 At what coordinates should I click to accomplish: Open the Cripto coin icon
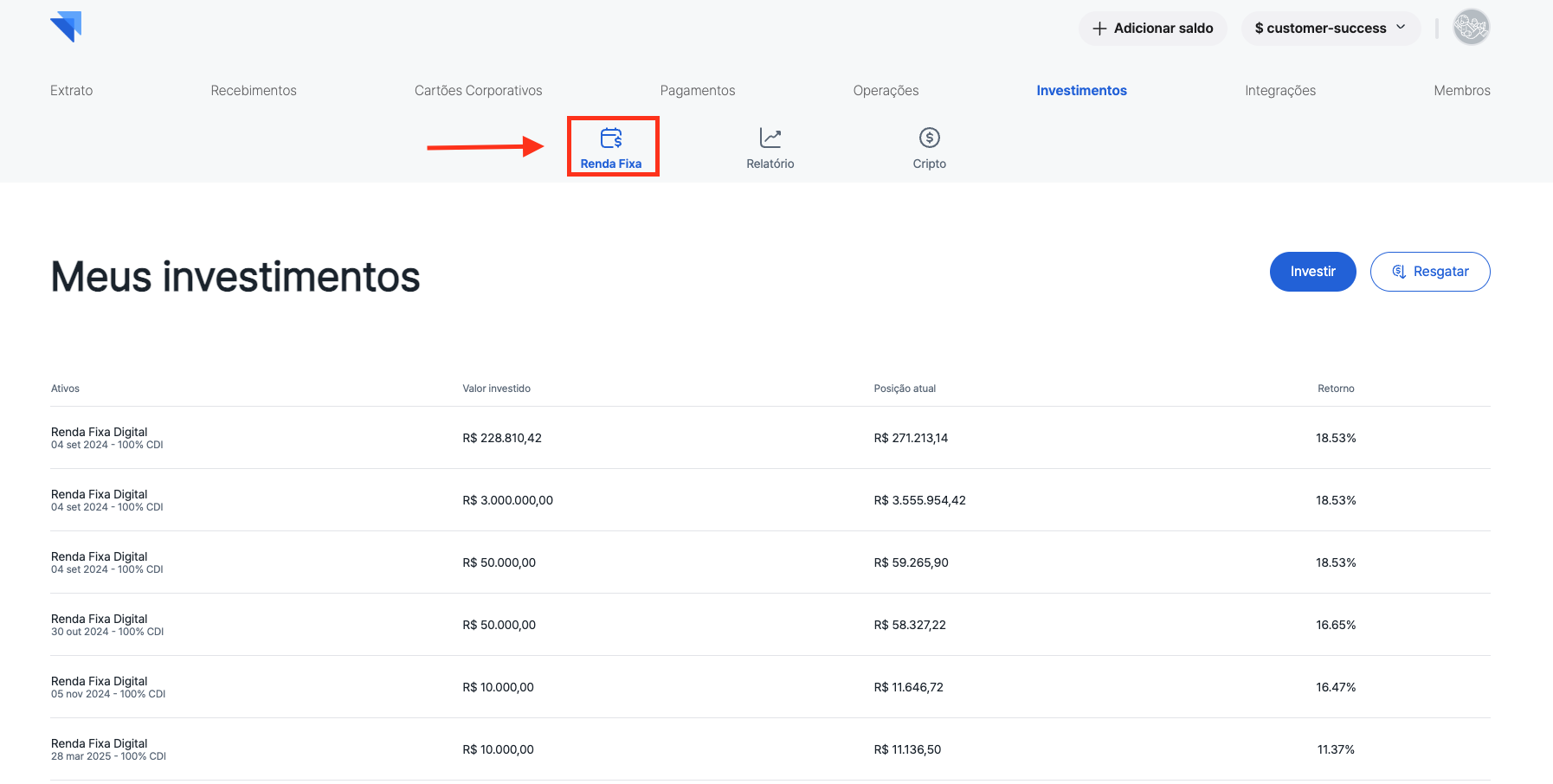pyautogui.click(x=929, y=138)
